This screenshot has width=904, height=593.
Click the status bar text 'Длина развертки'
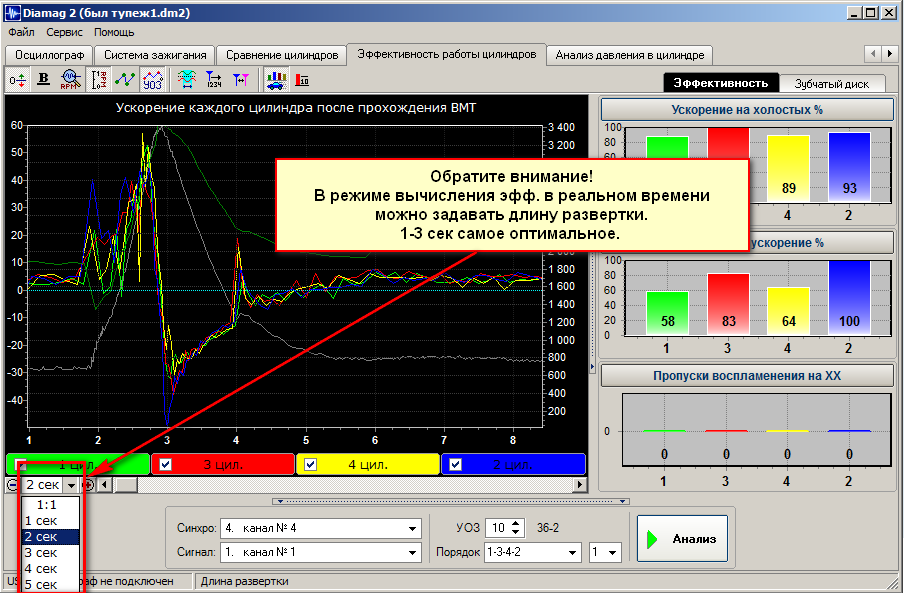244,581
